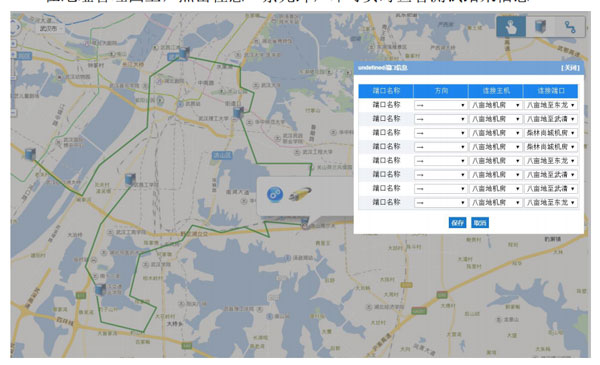Image resolution: width=600 pixels, height=365 pixels.
Task: Click the map zoom level slider bar
Action: coord(13,82)
